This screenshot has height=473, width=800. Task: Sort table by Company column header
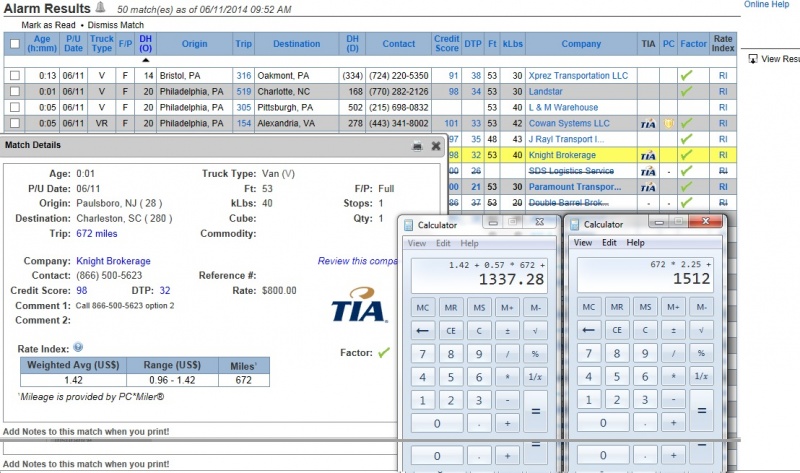click(581, 44)
